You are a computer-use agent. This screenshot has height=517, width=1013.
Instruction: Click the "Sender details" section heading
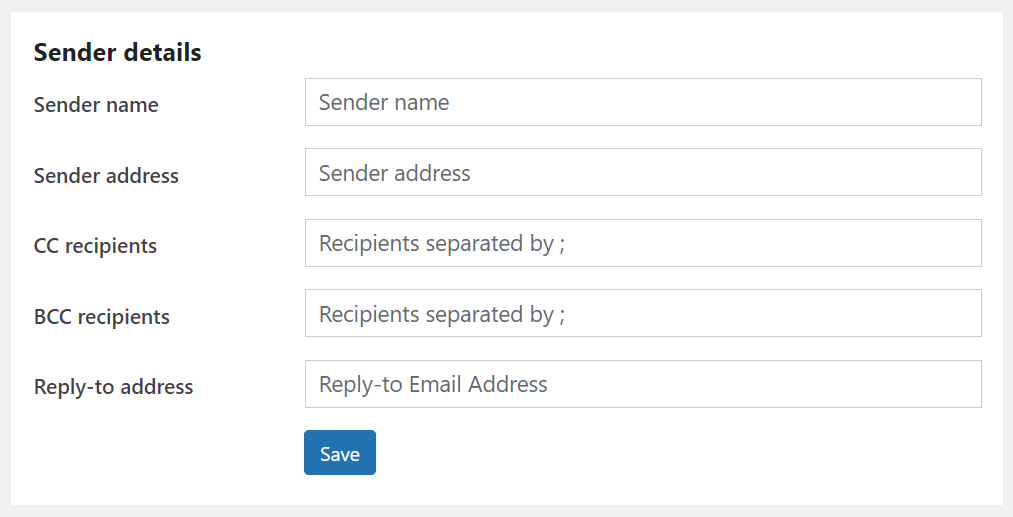point(117,53)
